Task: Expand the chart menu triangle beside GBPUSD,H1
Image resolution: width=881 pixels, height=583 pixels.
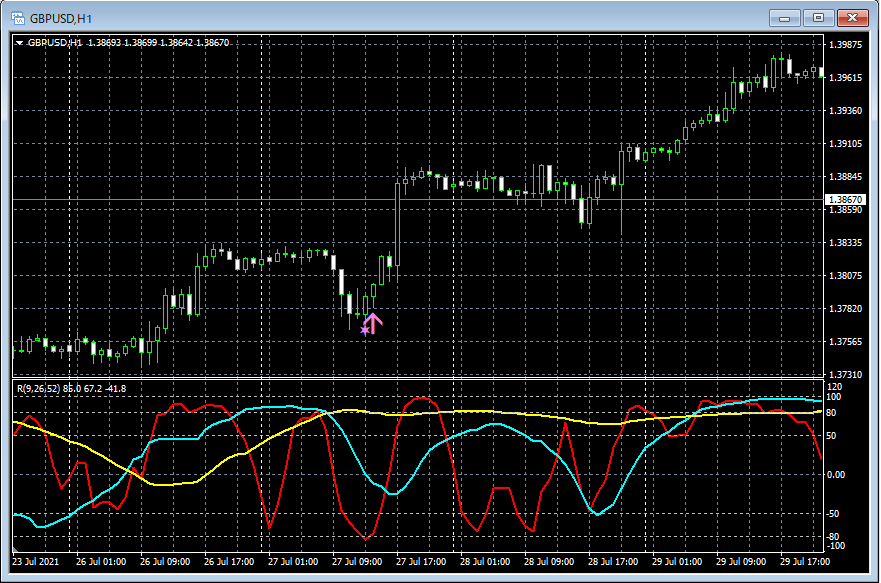Action: point(19,43)
